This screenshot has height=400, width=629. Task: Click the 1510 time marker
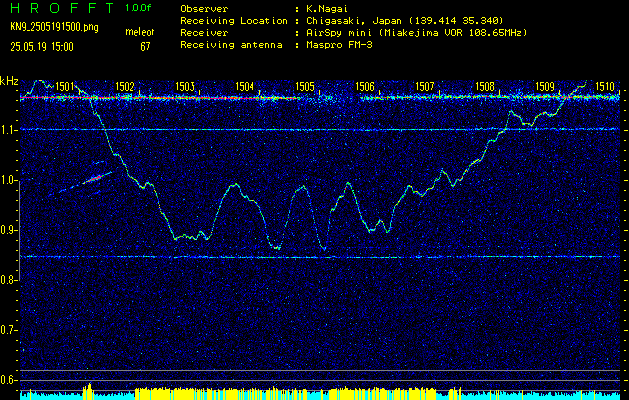tap(605, 86)
